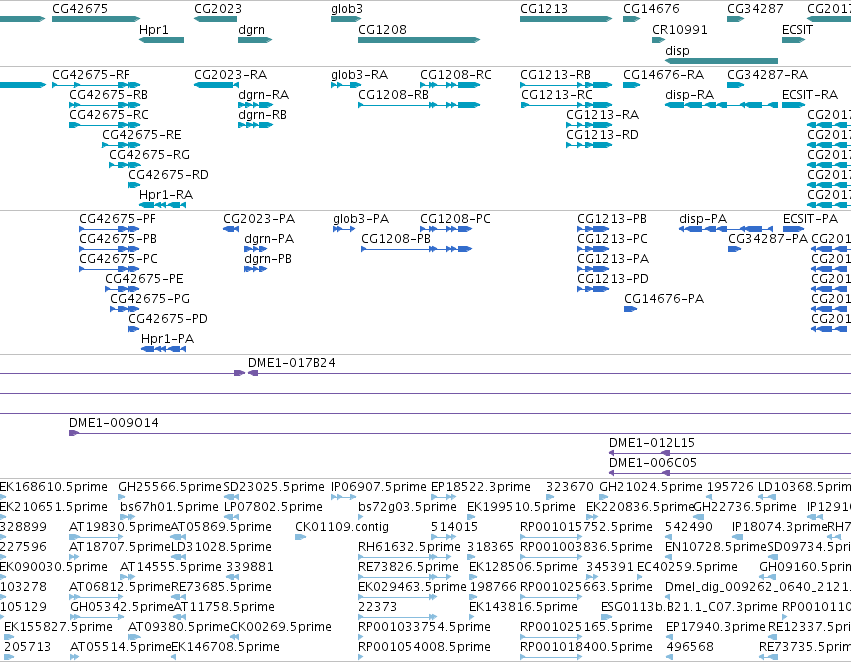
Task: Select protein CG1208-PC label
Action: click(455, 219)
